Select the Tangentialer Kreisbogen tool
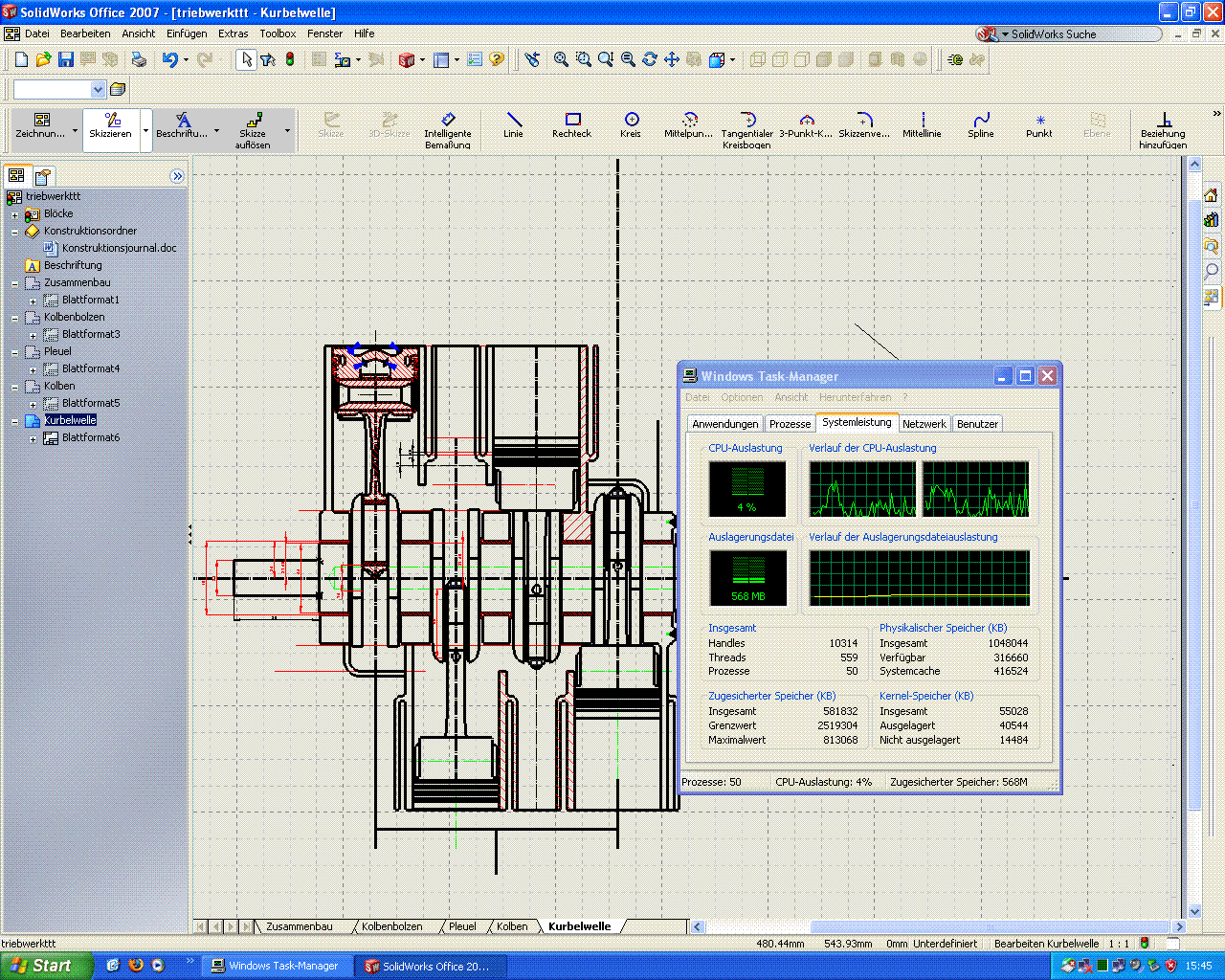Screen dimensions: 1225x980 pos(747,131)
